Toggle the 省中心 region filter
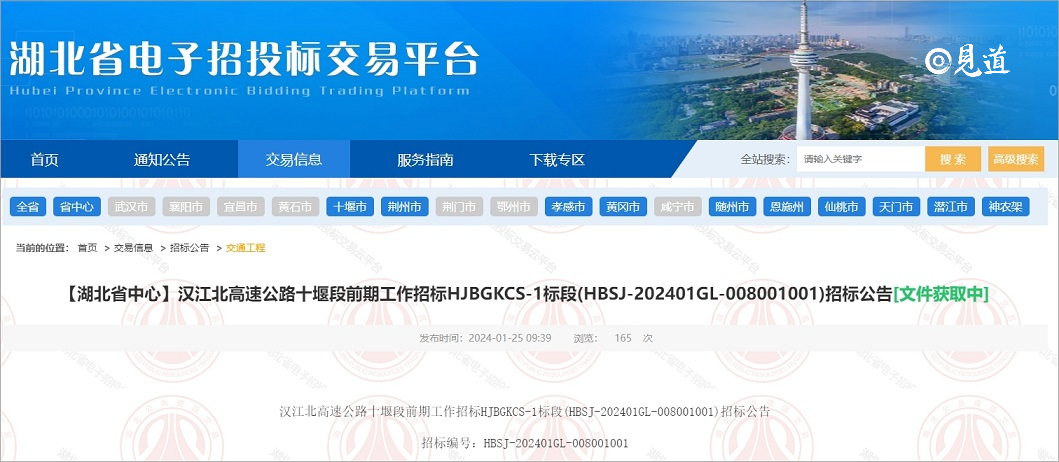Screen dimensions: 1059x462 point(76,207)
